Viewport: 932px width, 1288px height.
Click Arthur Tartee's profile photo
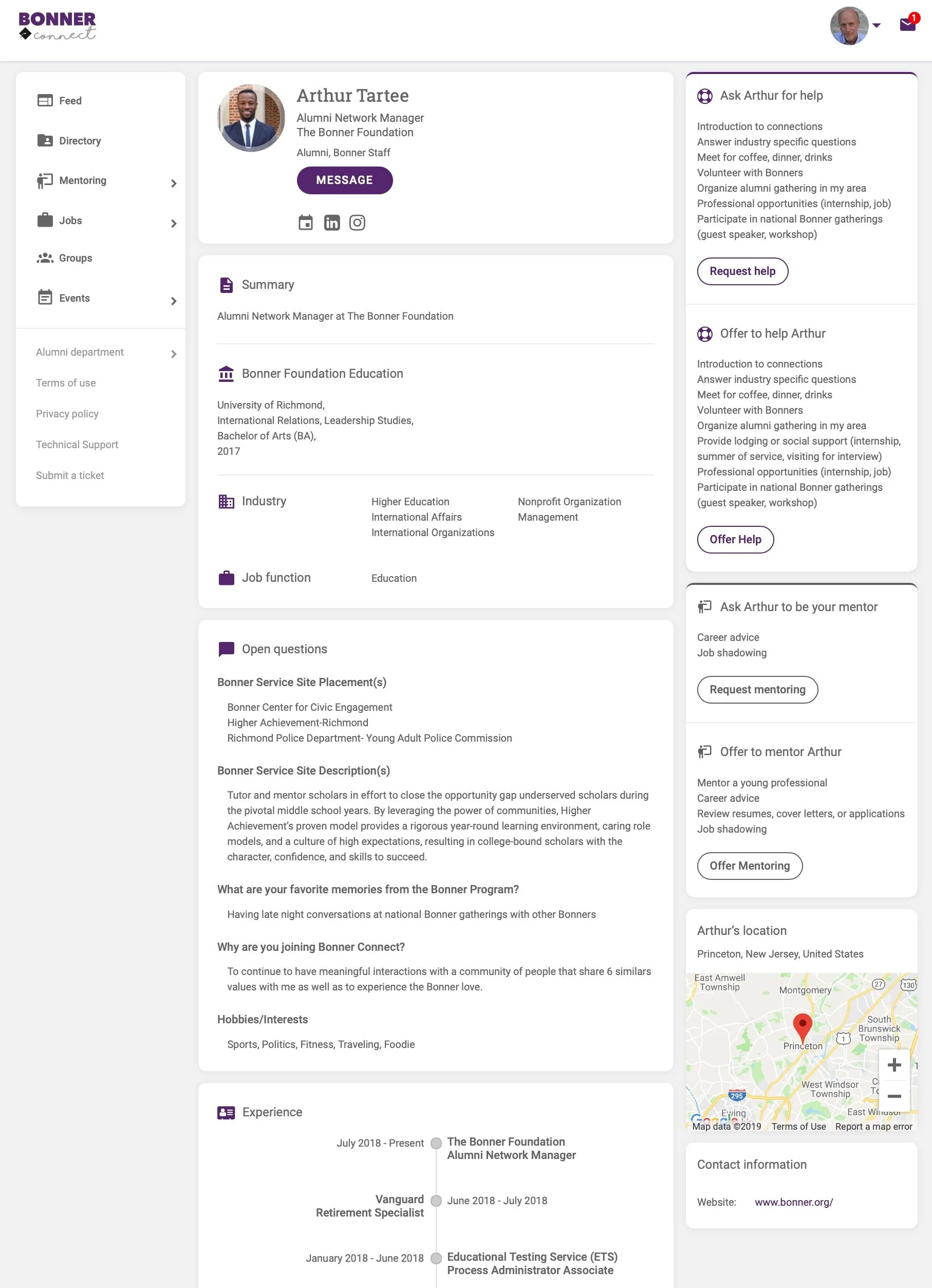[x=251, y=118]
